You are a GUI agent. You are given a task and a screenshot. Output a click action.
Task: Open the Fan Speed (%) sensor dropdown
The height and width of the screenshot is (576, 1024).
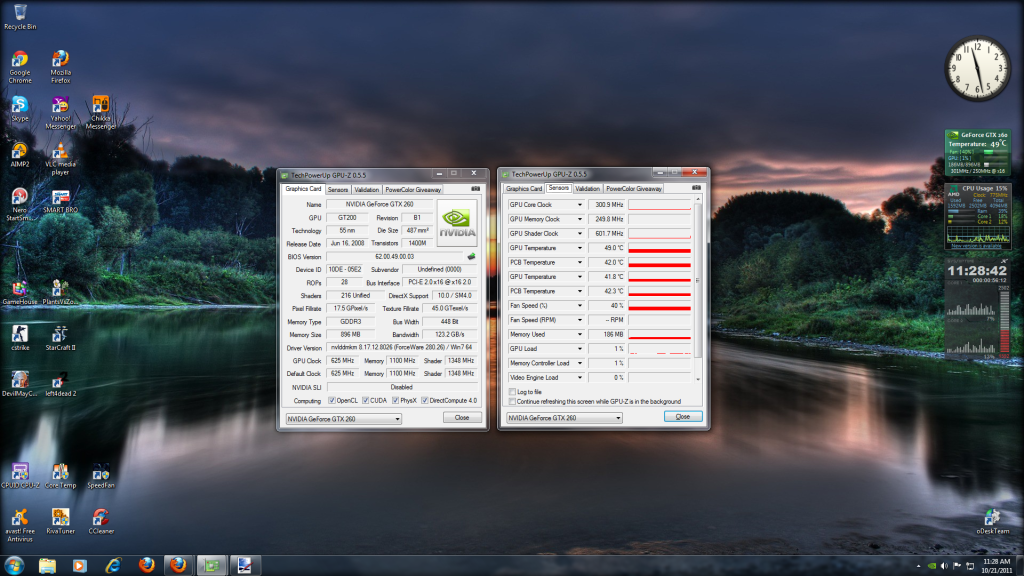tap(579, 305)
